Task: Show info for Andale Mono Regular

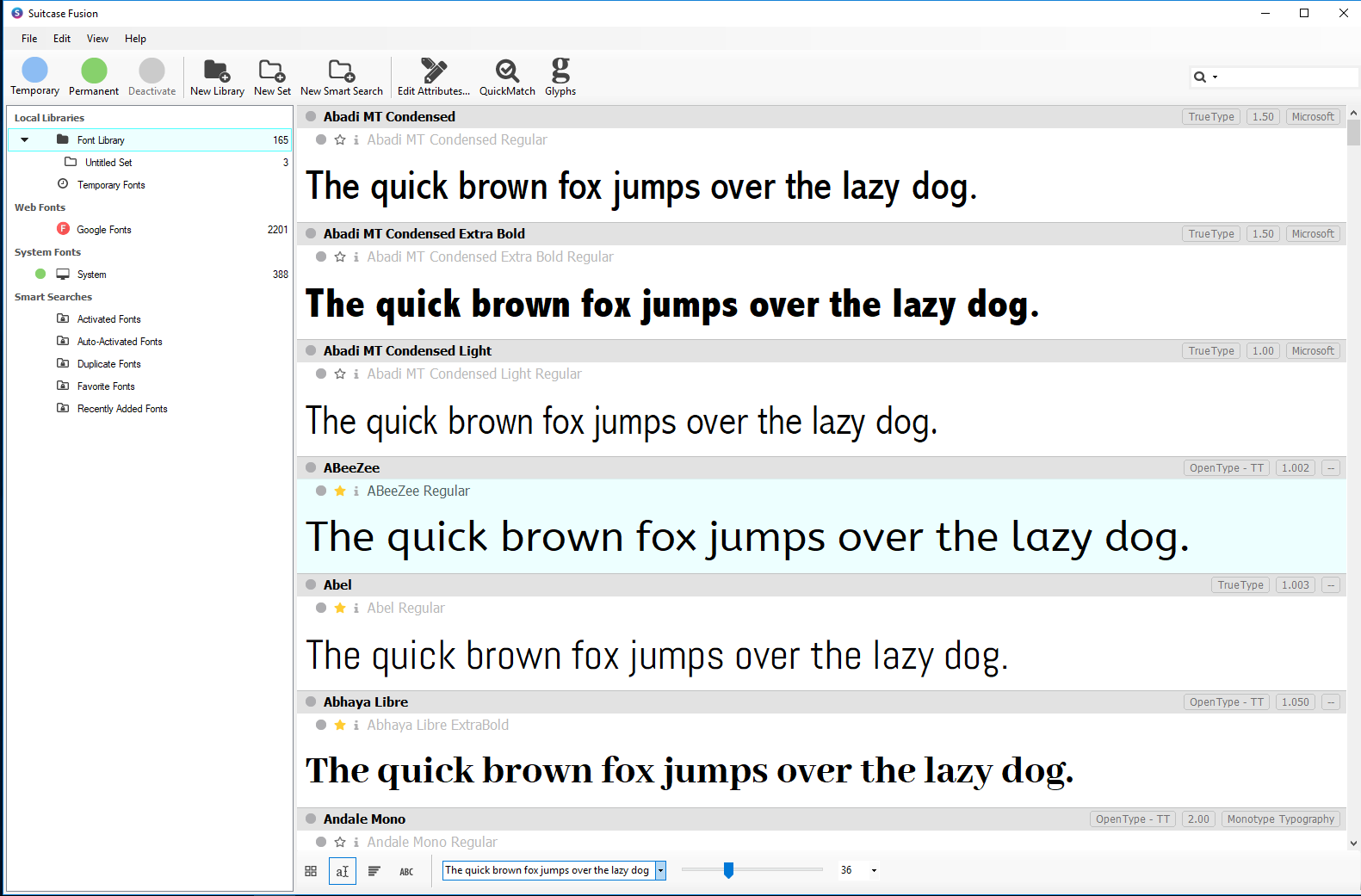Action: [356, 842]
